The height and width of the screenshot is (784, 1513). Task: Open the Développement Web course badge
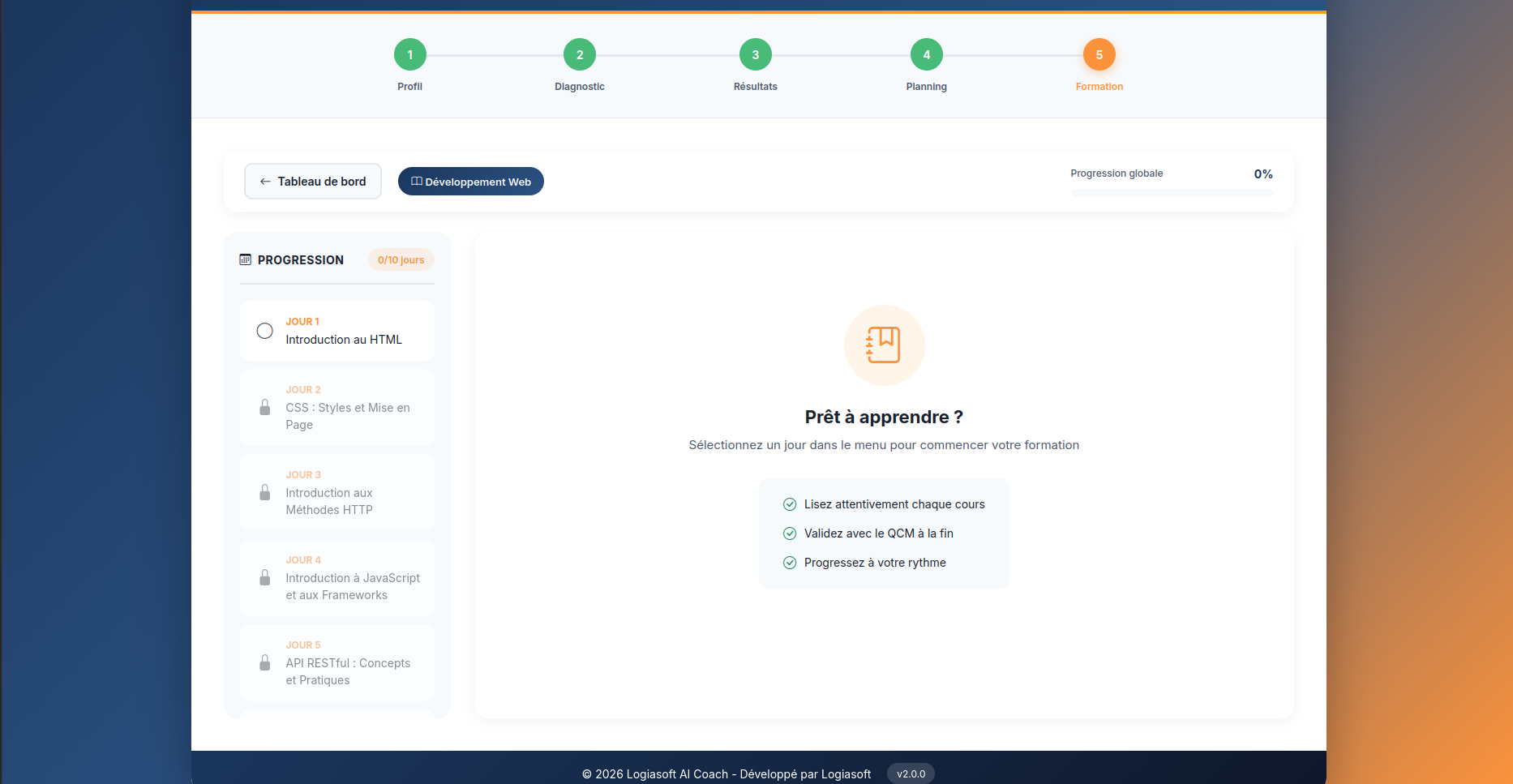pyautogui.click(x=470, y=181)
